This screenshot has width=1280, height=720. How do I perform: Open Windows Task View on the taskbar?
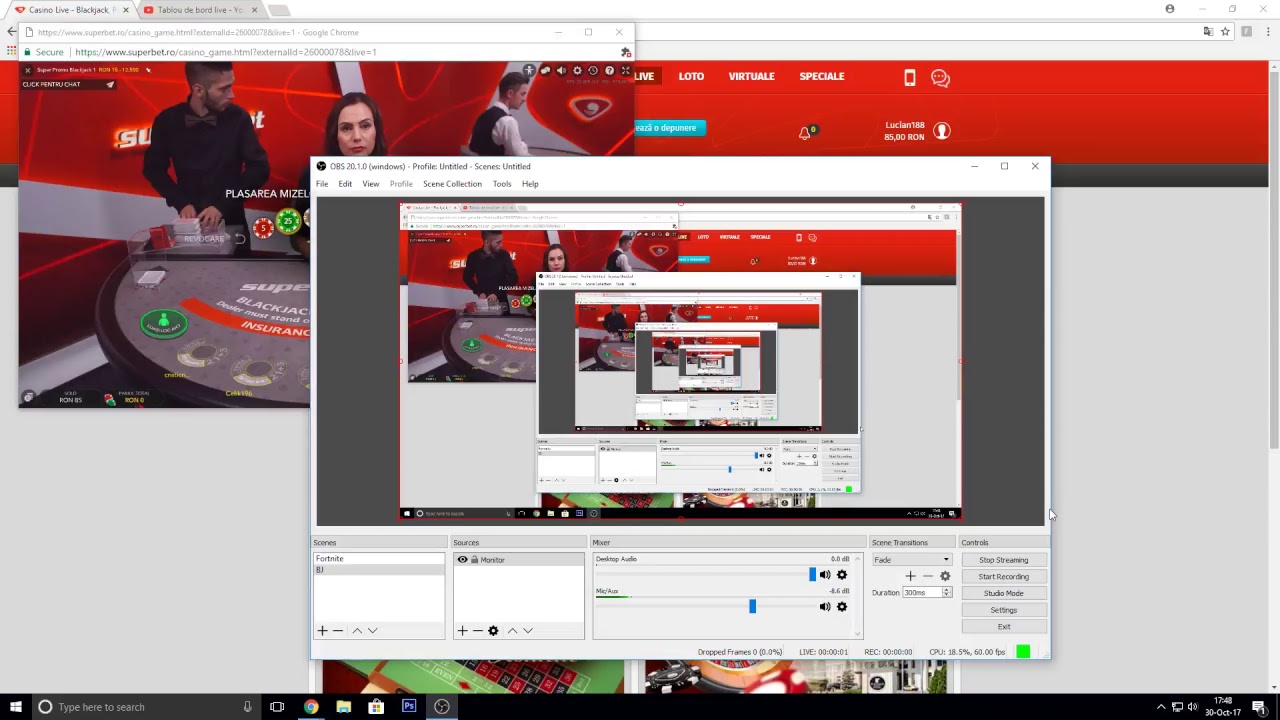coord(277,707)
